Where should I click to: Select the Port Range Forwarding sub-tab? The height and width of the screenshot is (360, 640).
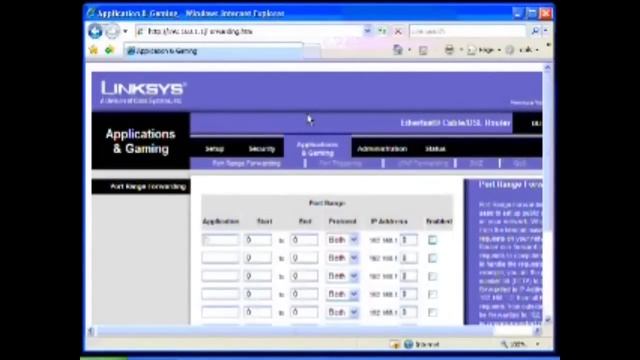(246, 163)
